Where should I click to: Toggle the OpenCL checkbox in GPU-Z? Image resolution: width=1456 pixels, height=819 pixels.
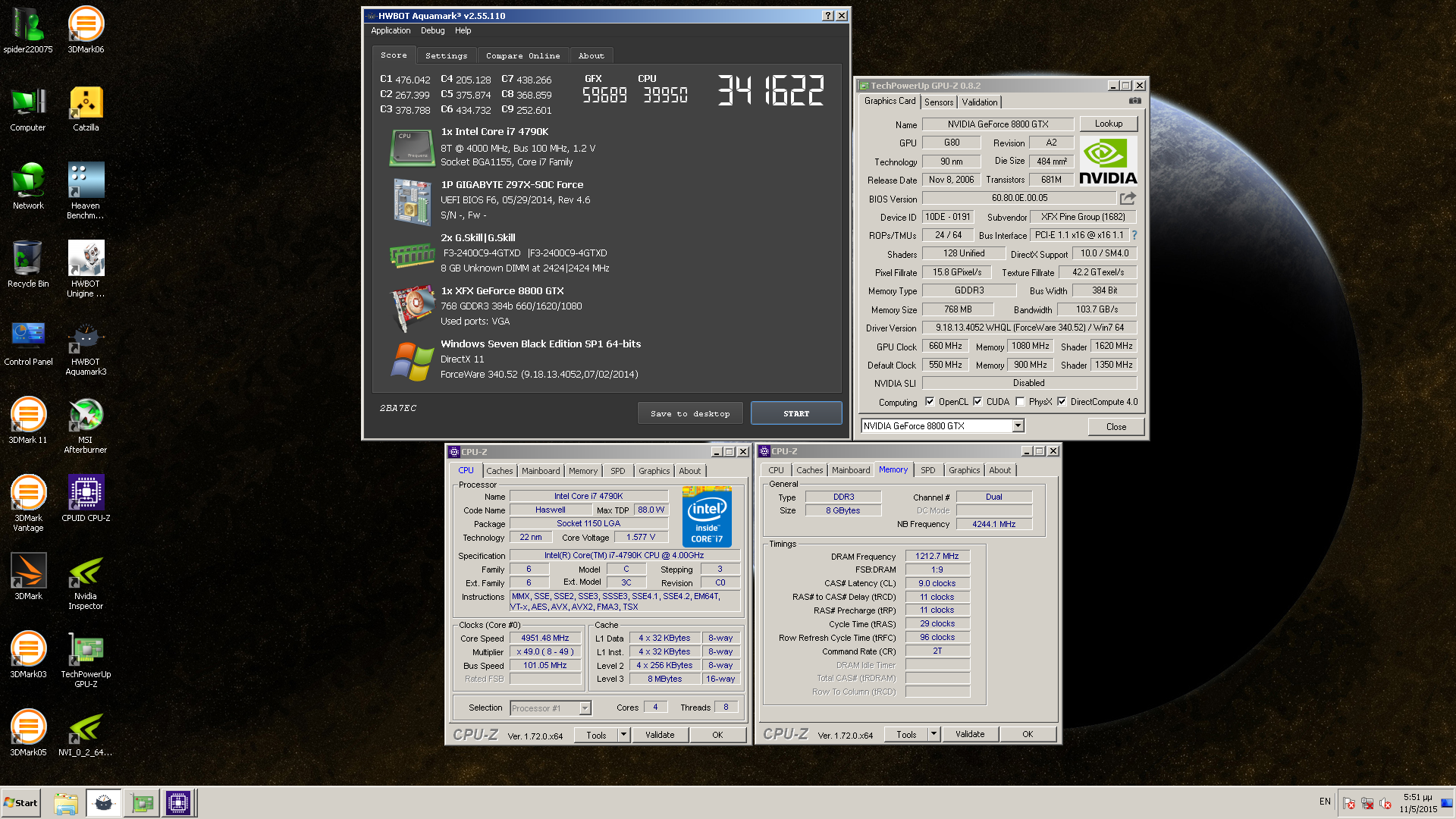930,402
